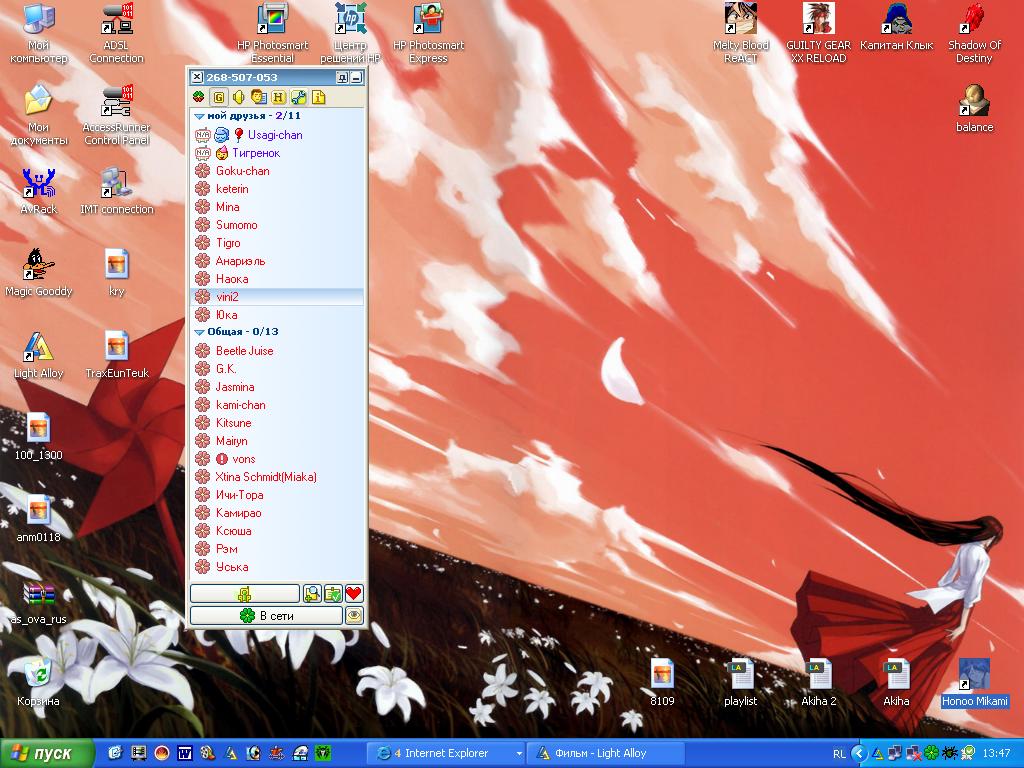Open the contact details face icon
The width and height of the screenshot is (1024, 768).
(x=259, y=97)
